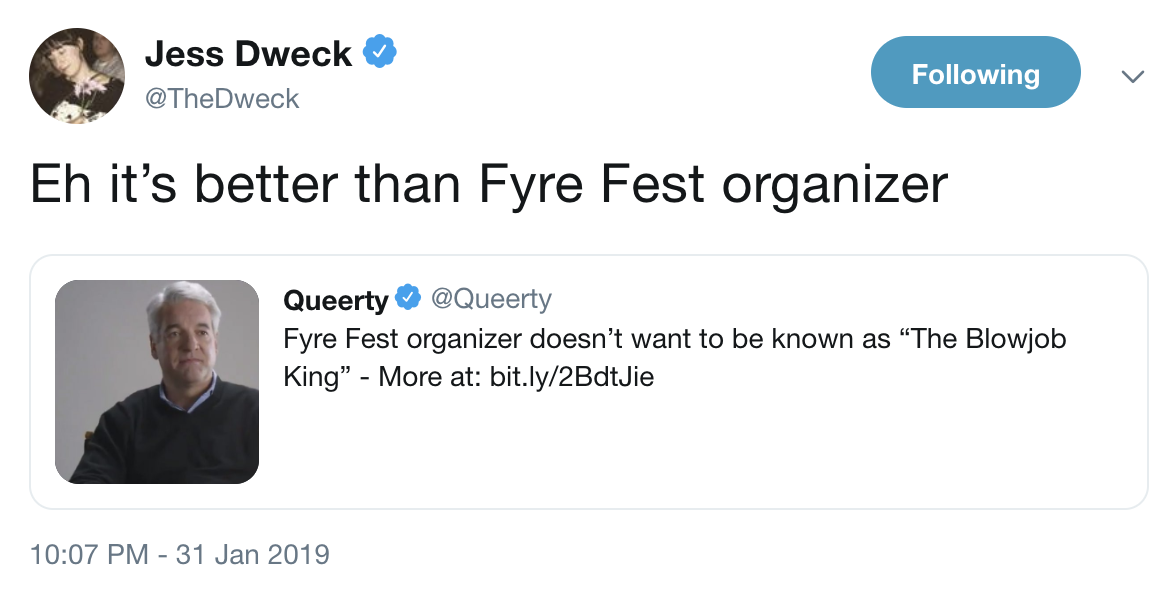Click "Fyre Fest organizer" in the main tweet
This screenshot has height=592, width=1154.
click(x=713, y=184)
